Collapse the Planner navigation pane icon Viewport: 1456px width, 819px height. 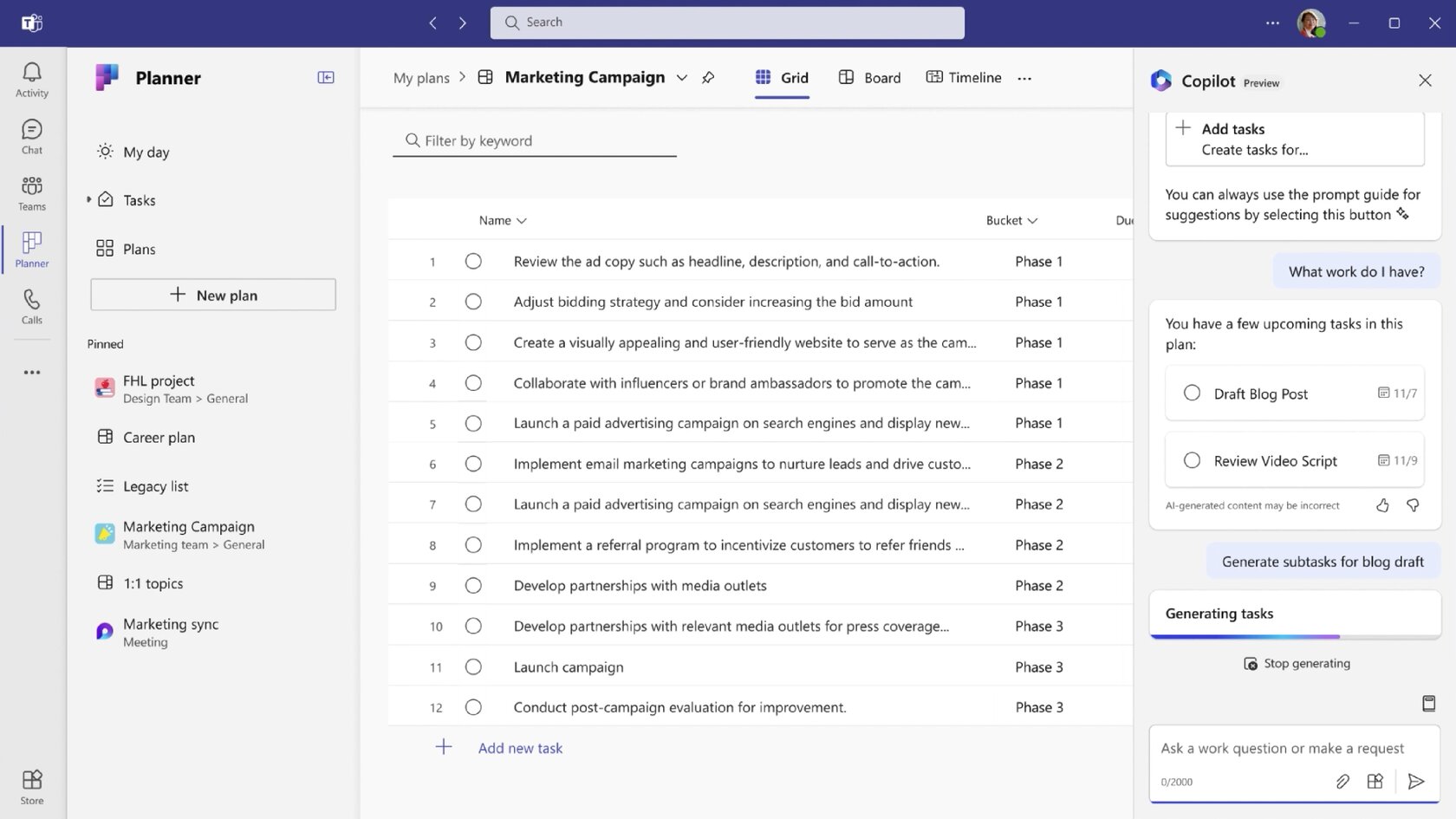[x=326, y=78]
